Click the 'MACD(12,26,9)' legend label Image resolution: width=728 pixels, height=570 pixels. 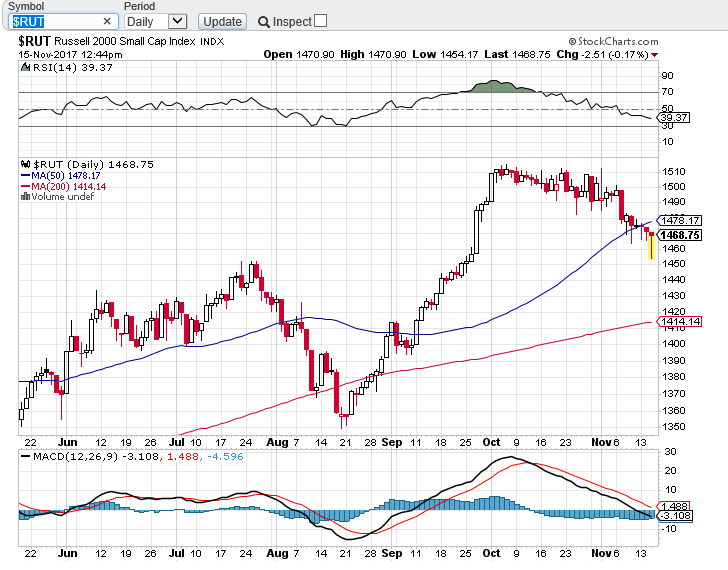point(76,457)
